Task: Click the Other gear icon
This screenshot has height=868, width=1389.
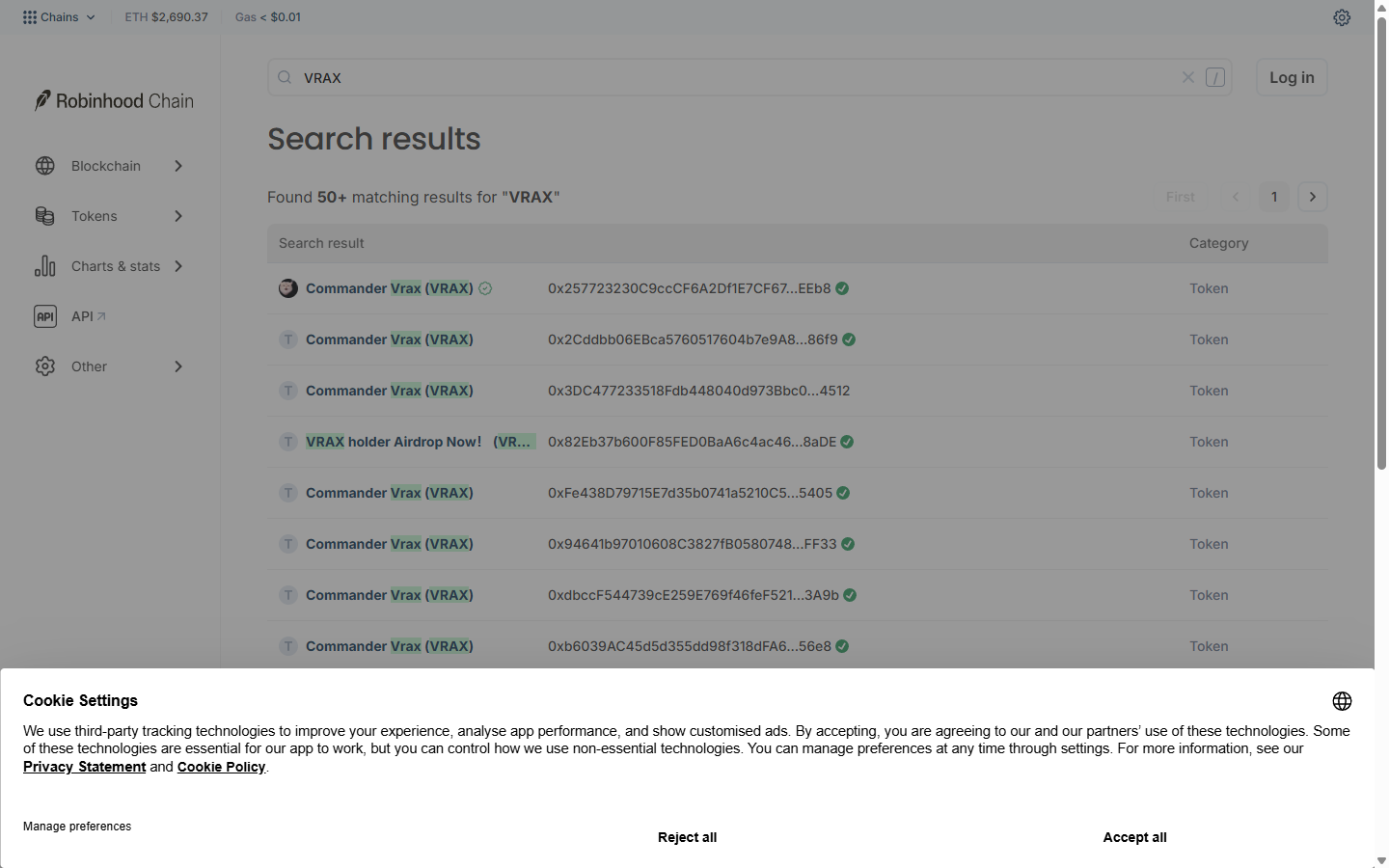Action: pos(45,366)
